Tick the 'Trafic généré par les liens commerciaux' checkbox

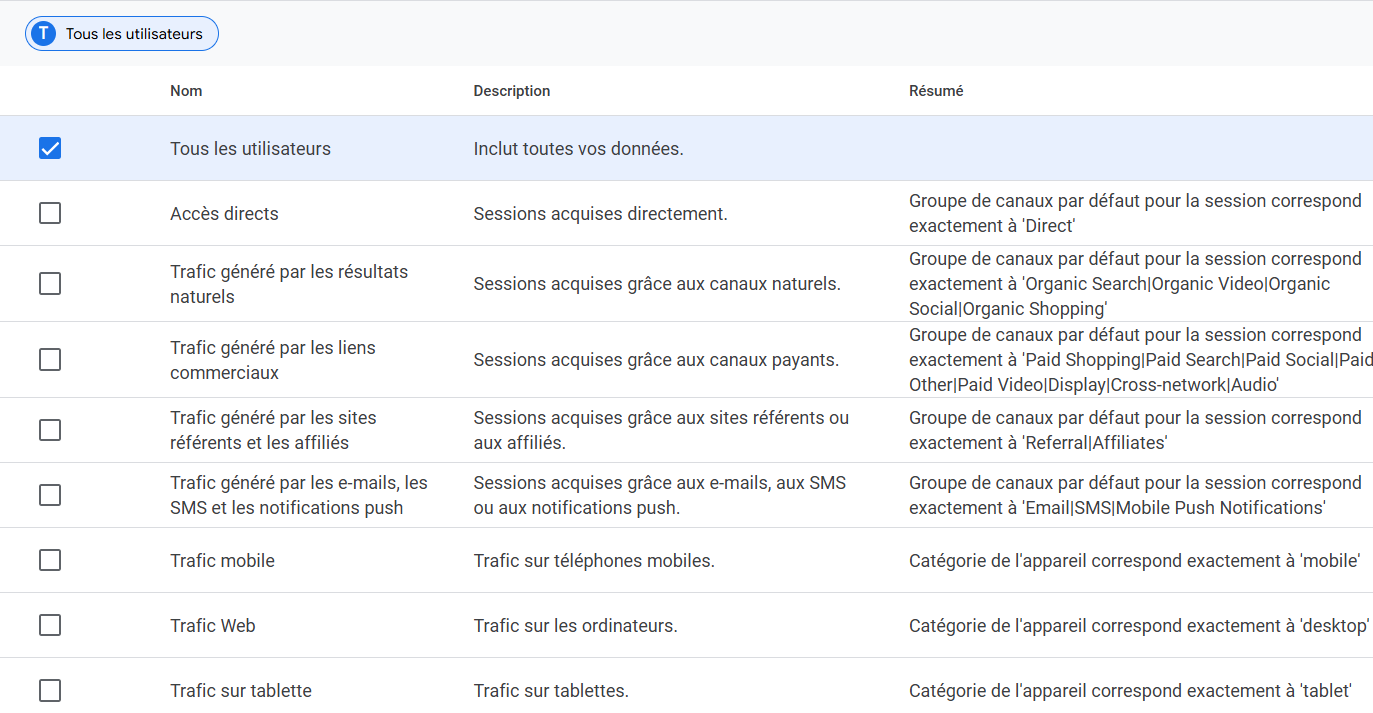click(x=50, y=360)
